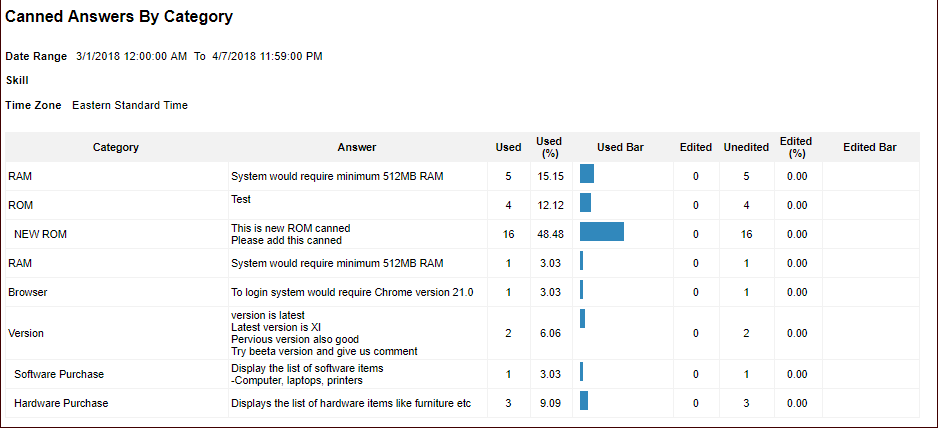Sort by the Unedited column header
Image resolution: width=938 pixels, height=428 pixels.
tap(746, 147)
